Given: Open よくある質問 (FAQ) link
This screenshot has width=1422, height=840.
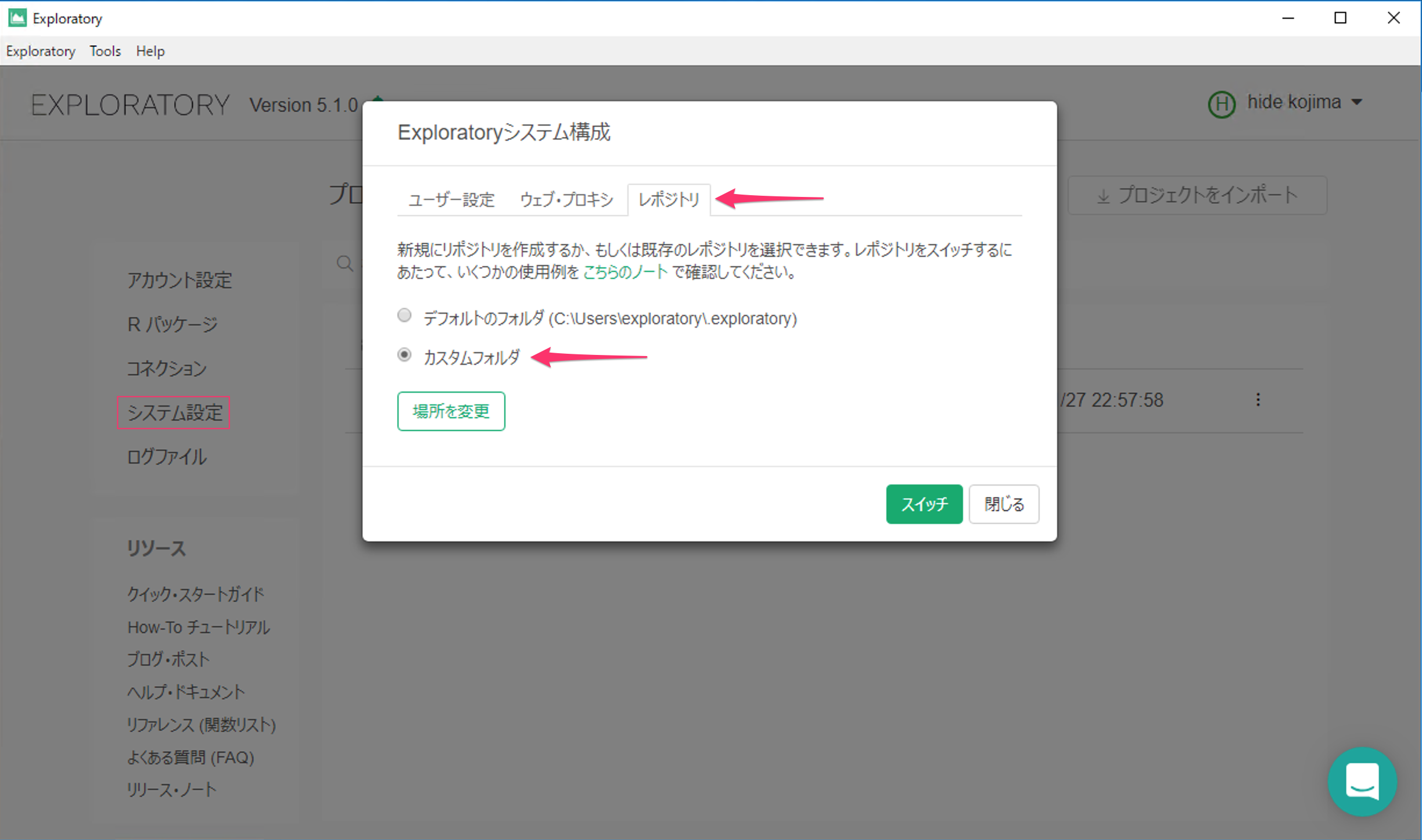Looking at the screenshot, I should pyautogui.click(x=191, y=757).
